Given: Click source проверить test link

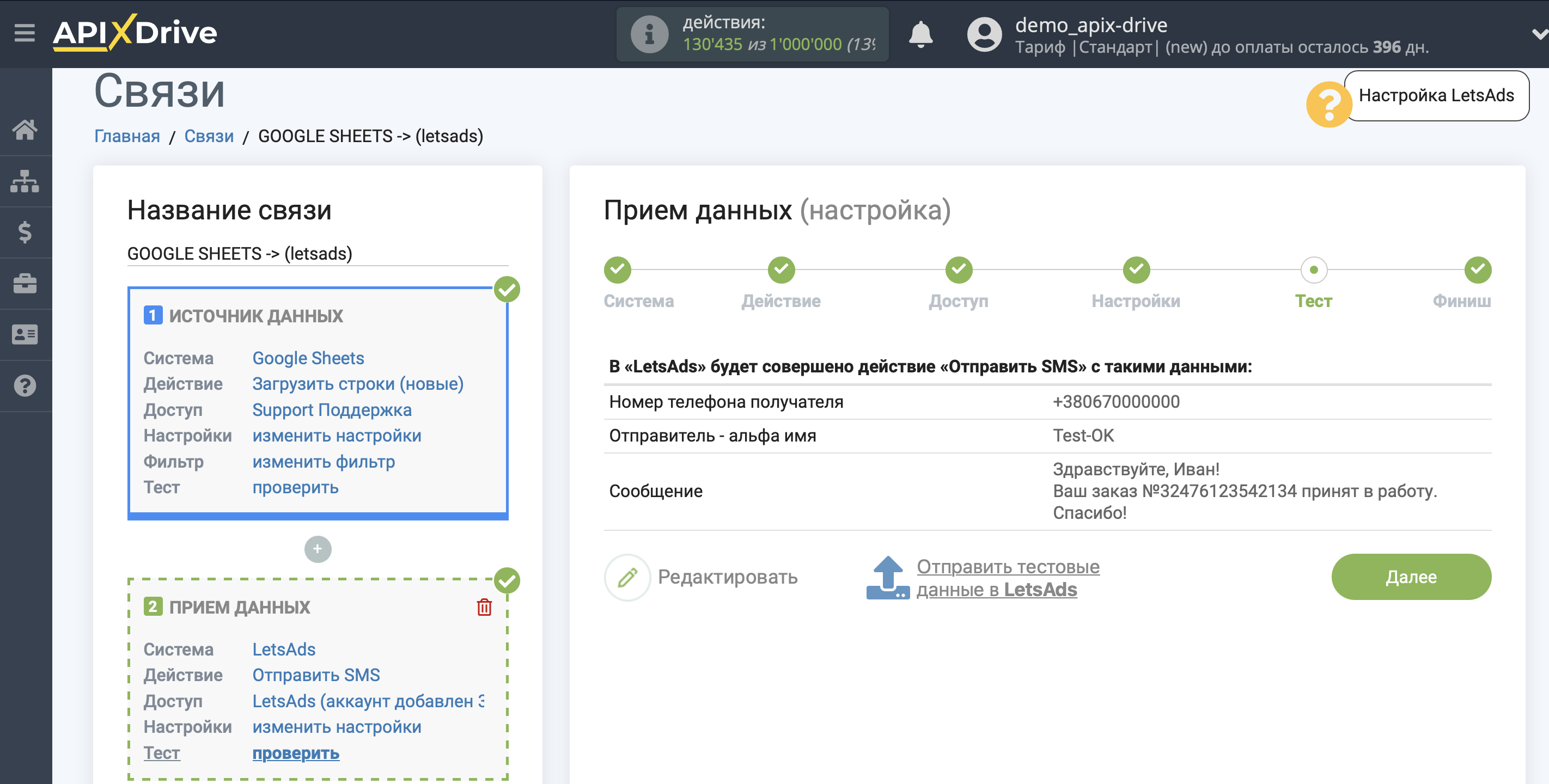Looking at the screenshot, I should (295, 487).
